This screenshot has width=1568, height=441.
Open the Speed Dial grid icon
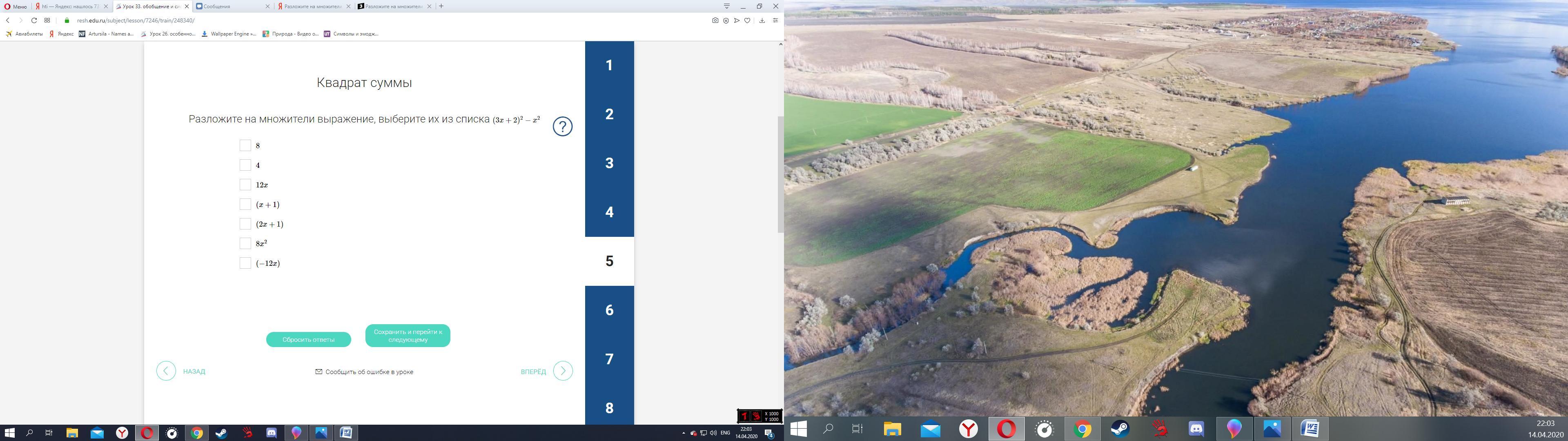[x=47, y=21]
